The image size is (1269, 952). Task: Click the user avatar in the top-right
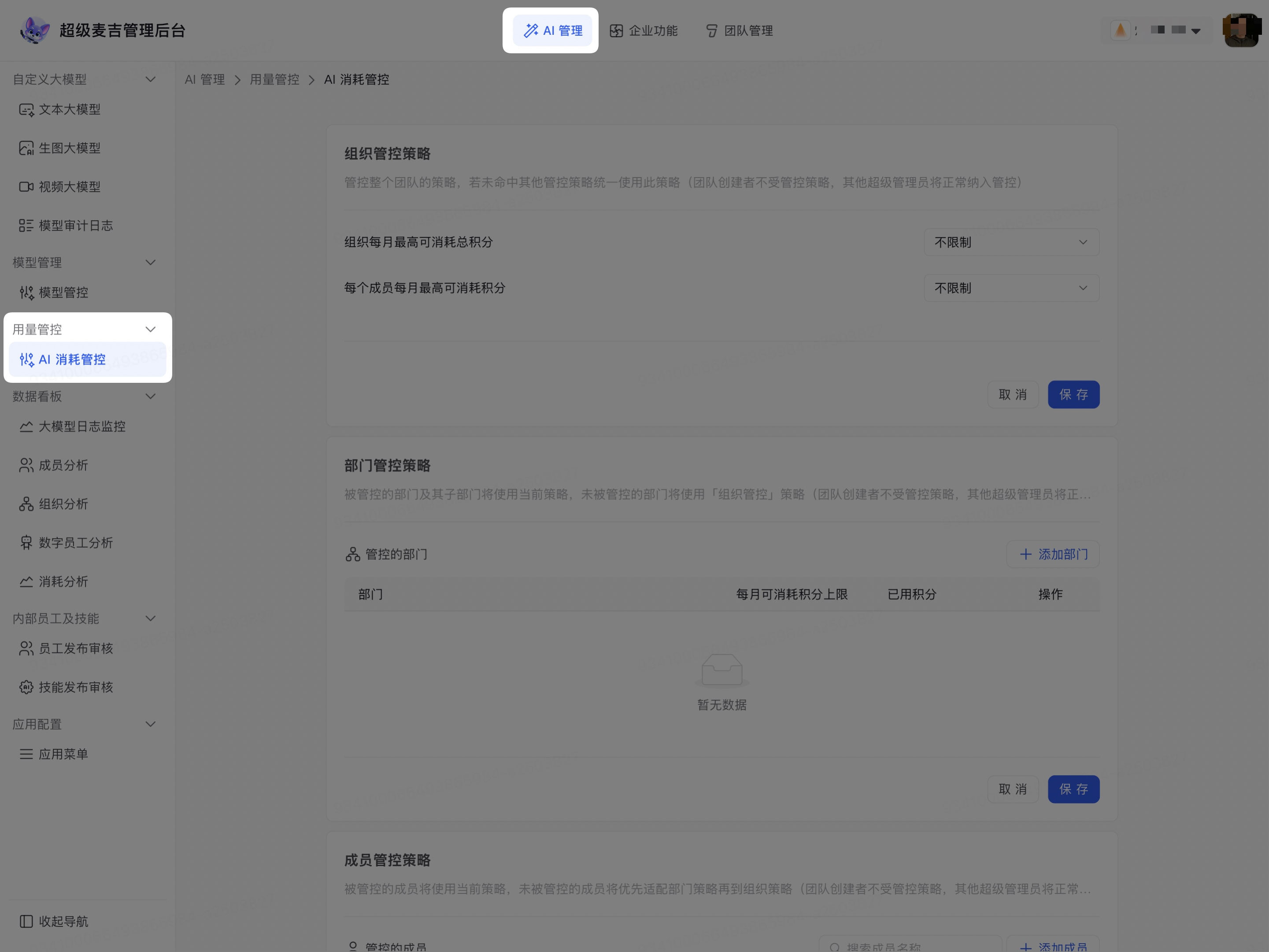click(1241, 30)
